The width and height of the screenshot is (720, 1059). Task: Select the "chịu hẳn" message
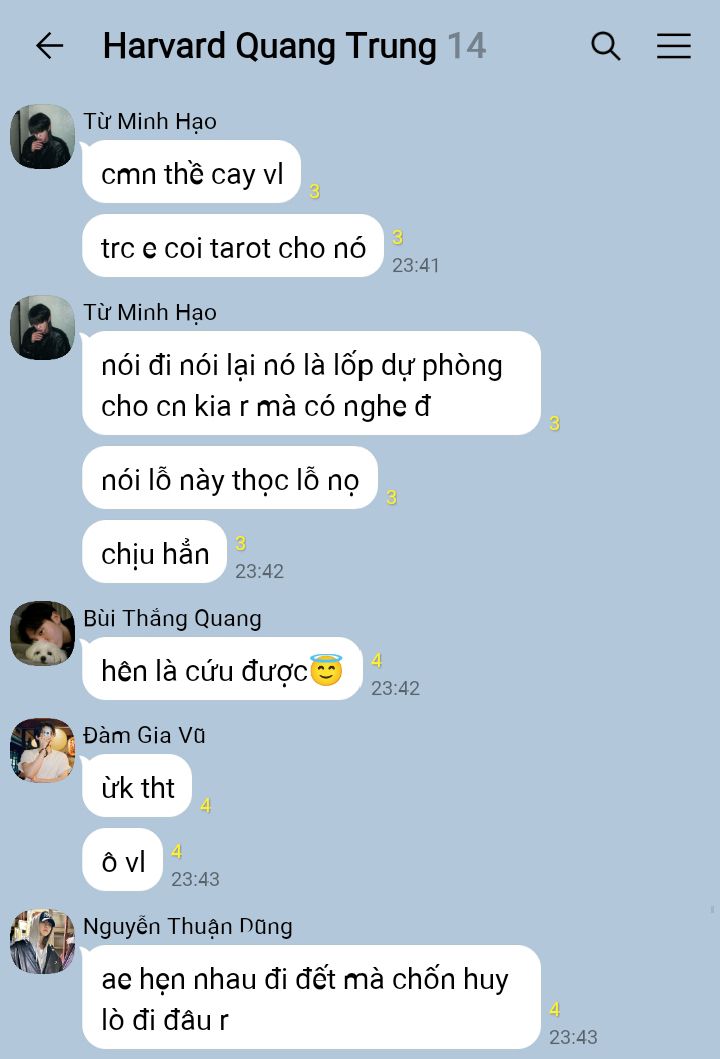155,551
